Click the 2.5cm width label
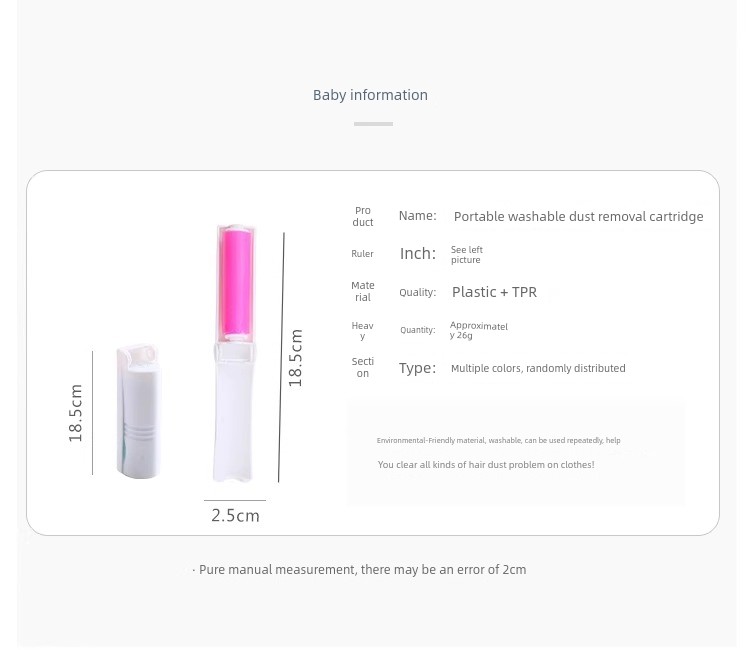The height and width of the screenshot is (650, 750). [235, 516]
